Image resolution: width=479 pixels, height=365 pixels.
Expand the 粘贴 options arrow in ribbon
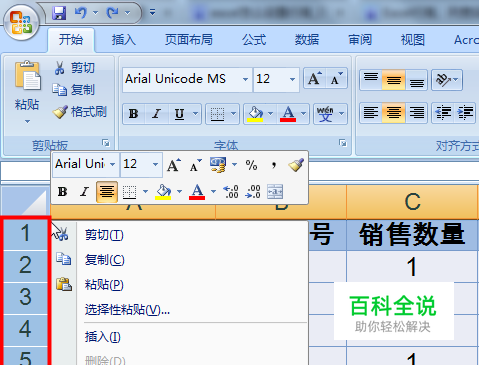click(27, 122)
